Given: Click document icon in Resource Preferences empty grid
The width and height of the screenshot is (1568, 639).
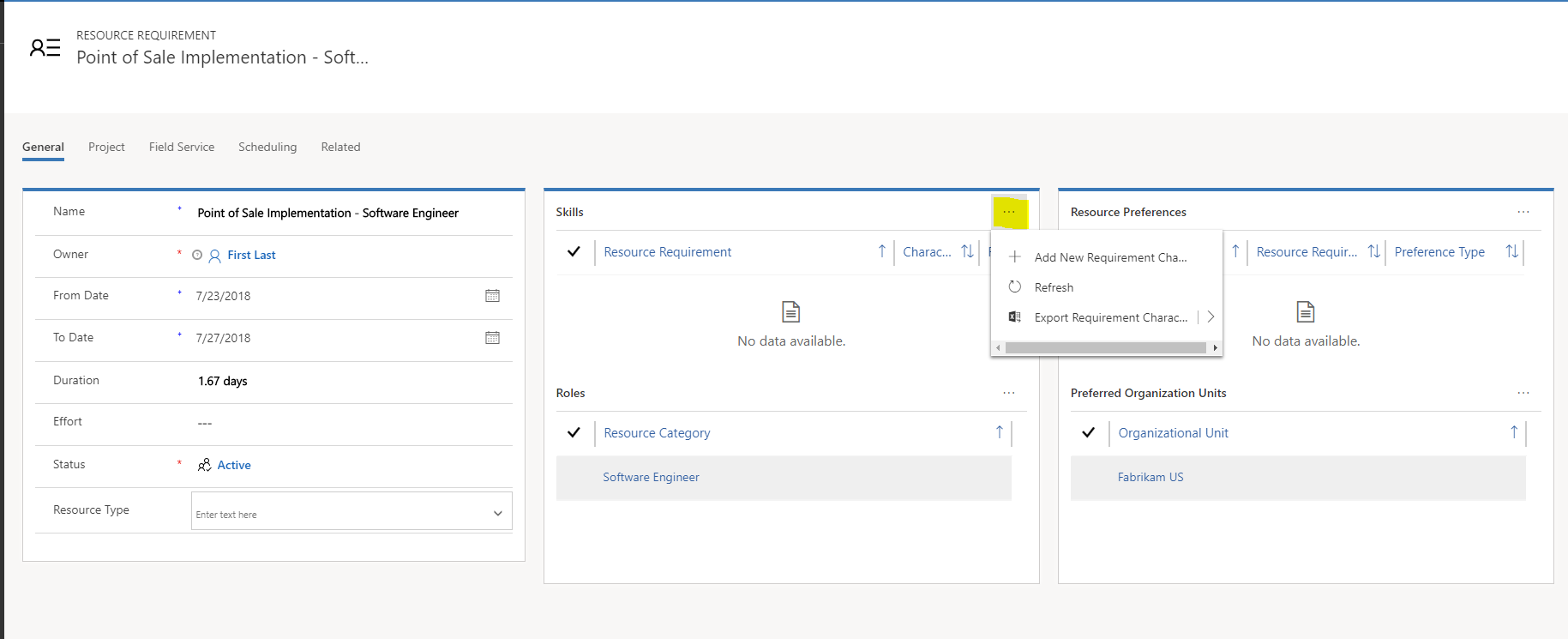Looking at the screenshot, I should [x=1306, y=311].
